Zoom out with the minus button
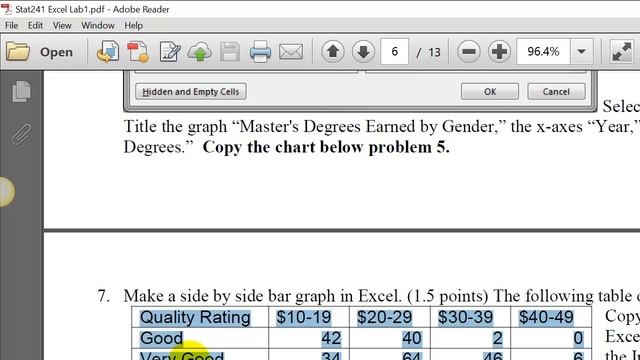640x360 pixels. pos(469,52)
